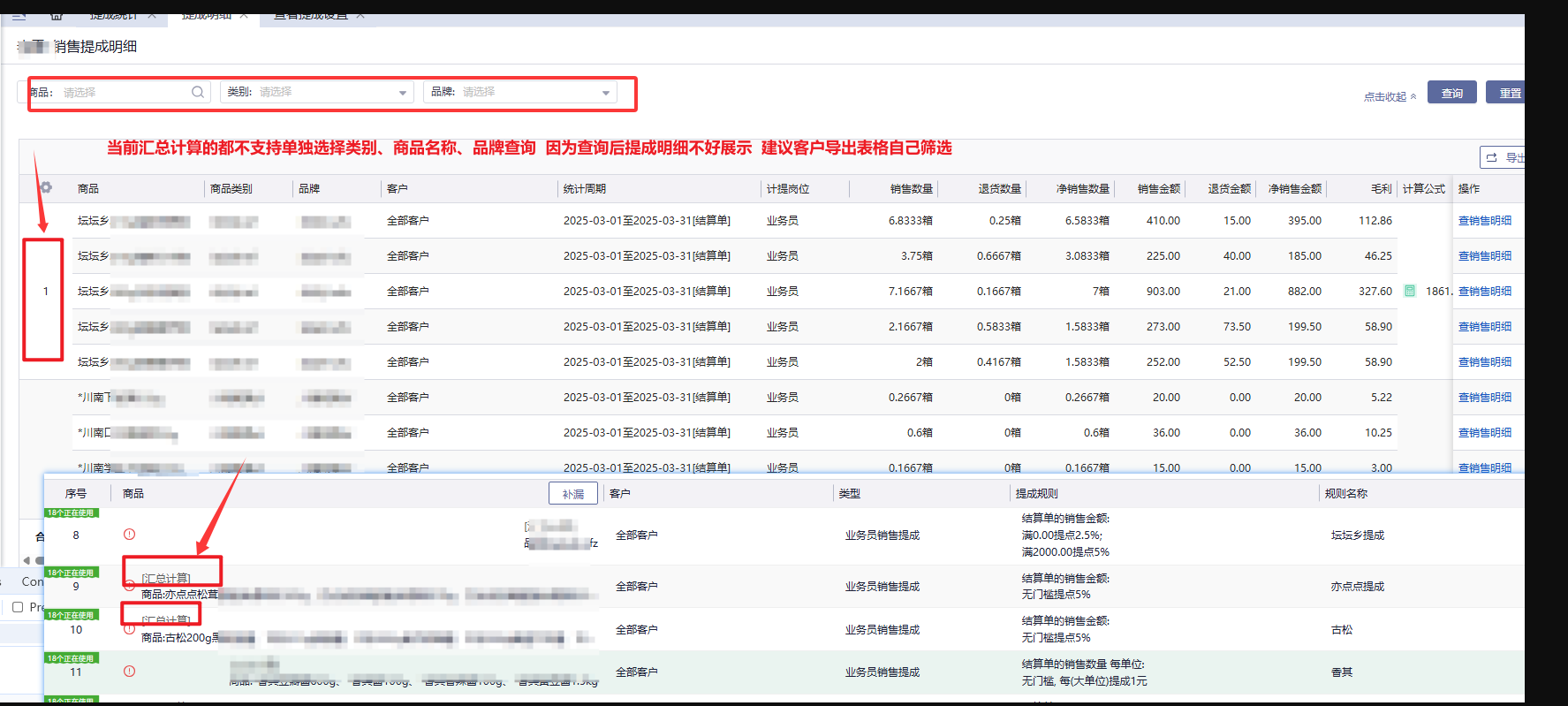The height and width of the screenshot is (706, 1568).
Task: Collapse filters via 点击收起
Action: pos(1390,96)
